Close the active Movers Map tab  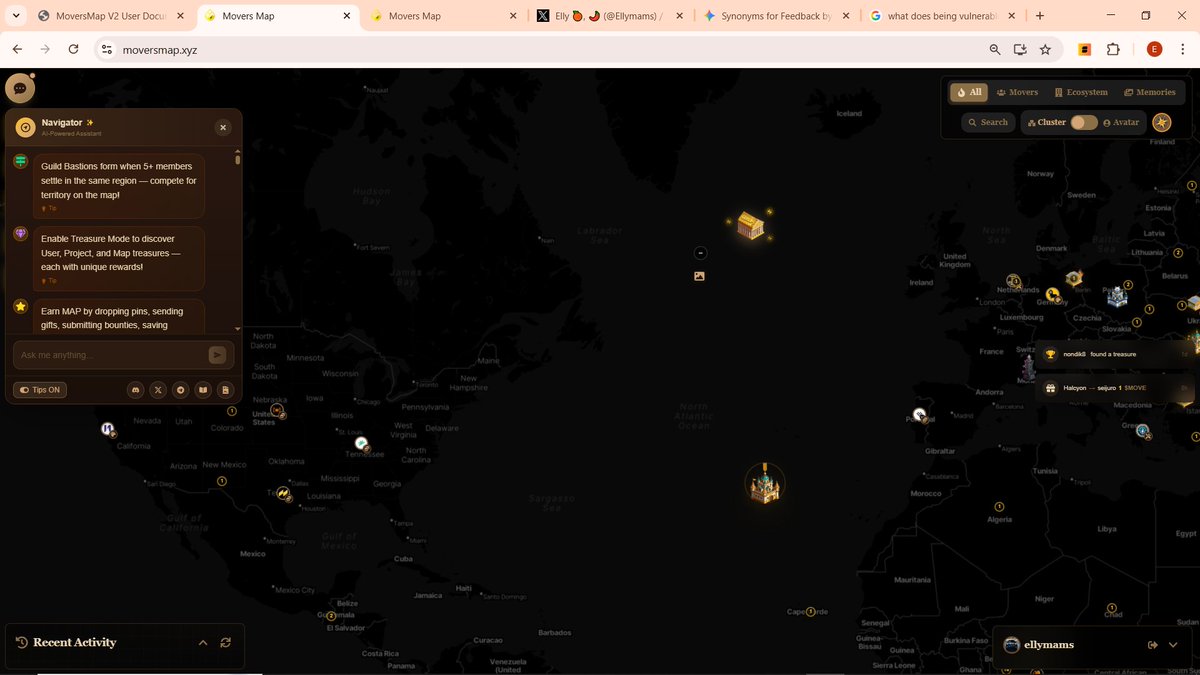346,16
